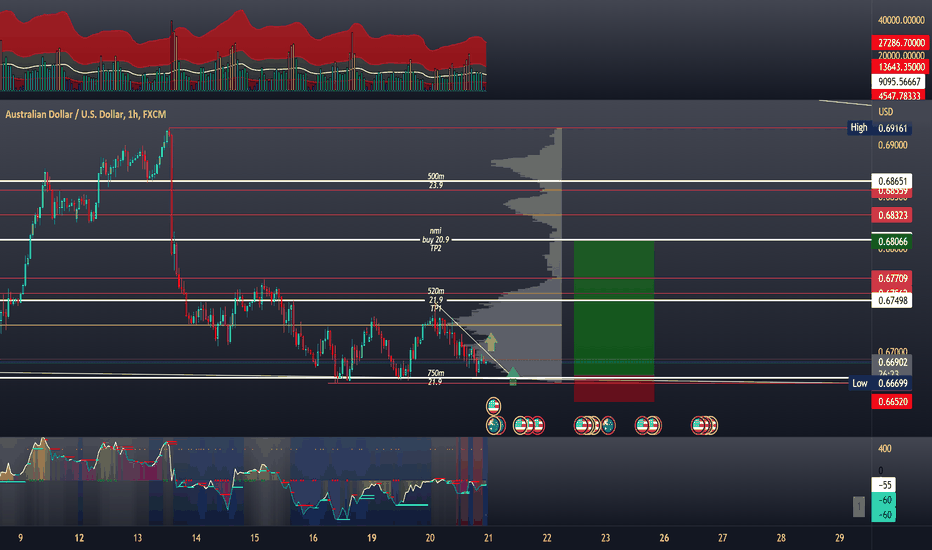Click the lone Australian flag event icon near date 23
This screenshot has height=550, width=932.
[x=607, y=425]
